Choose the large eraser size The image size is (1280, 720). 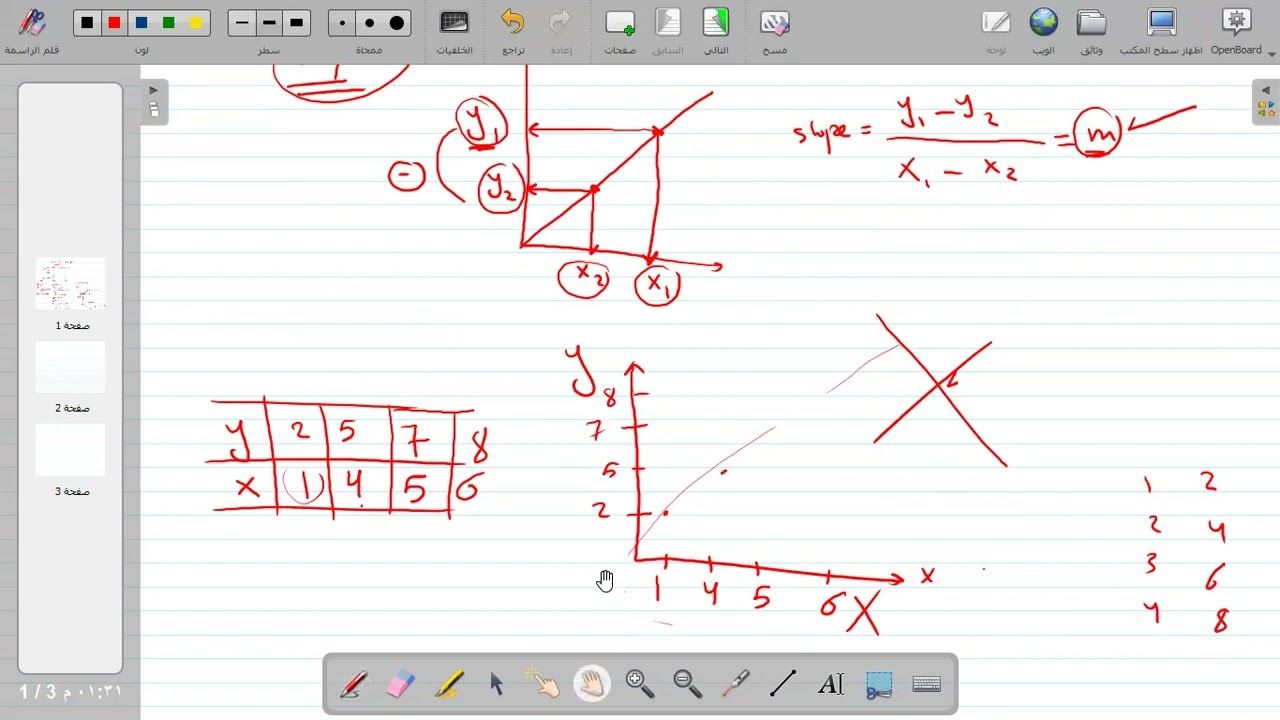point(397,23)
